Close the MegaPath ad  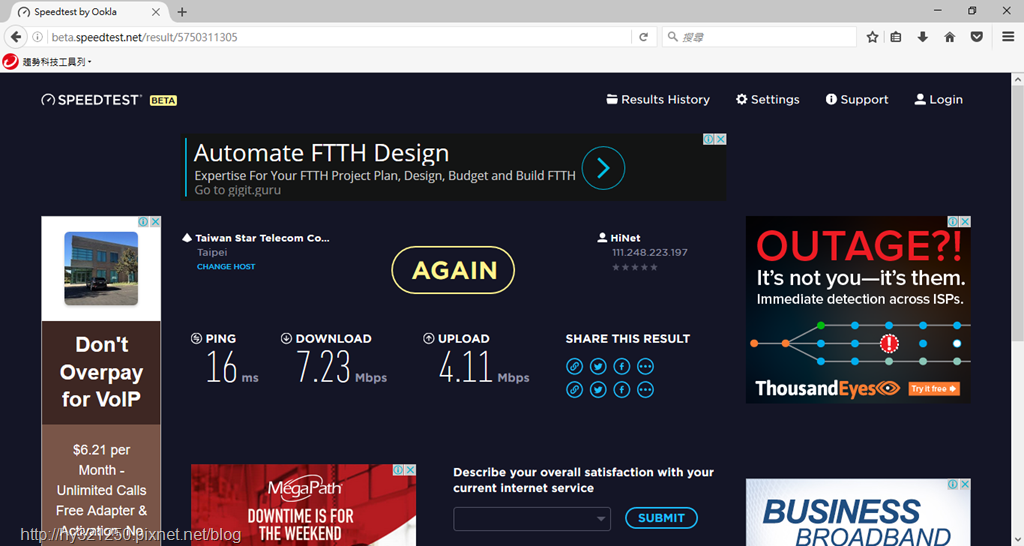tap(410, 470)
